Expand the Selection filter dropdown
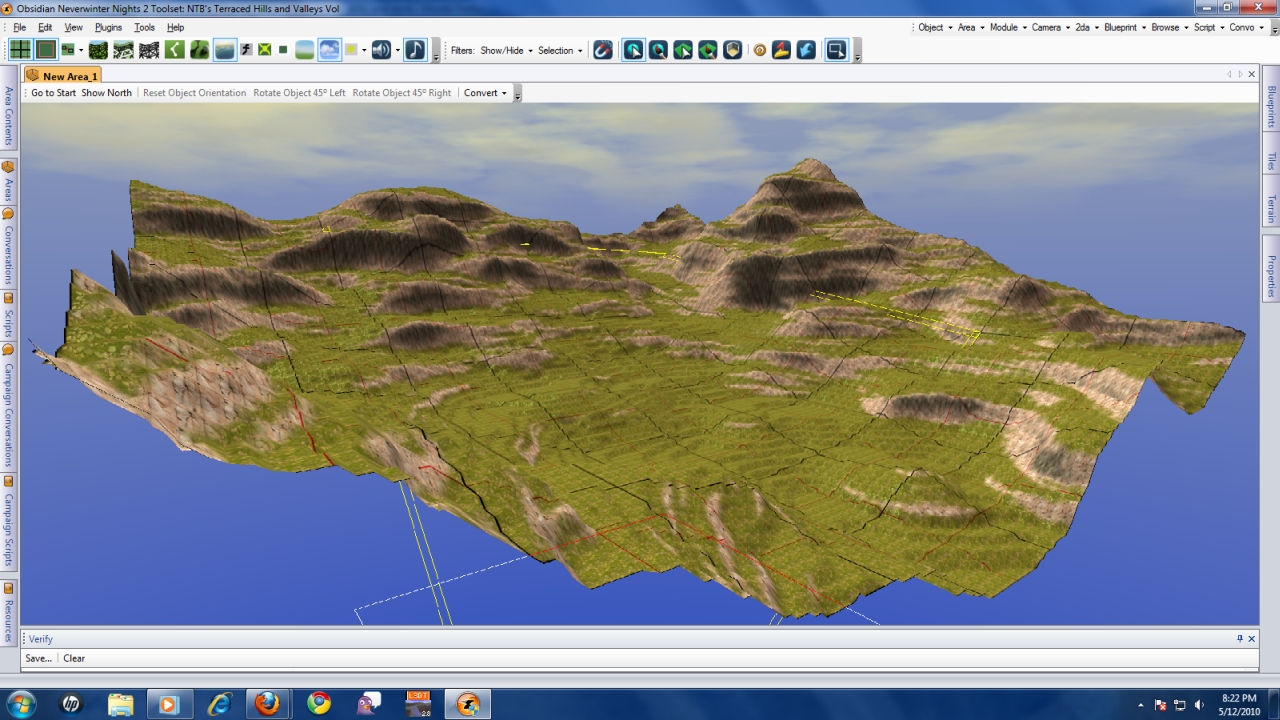1280x720 pixels. 560,51
